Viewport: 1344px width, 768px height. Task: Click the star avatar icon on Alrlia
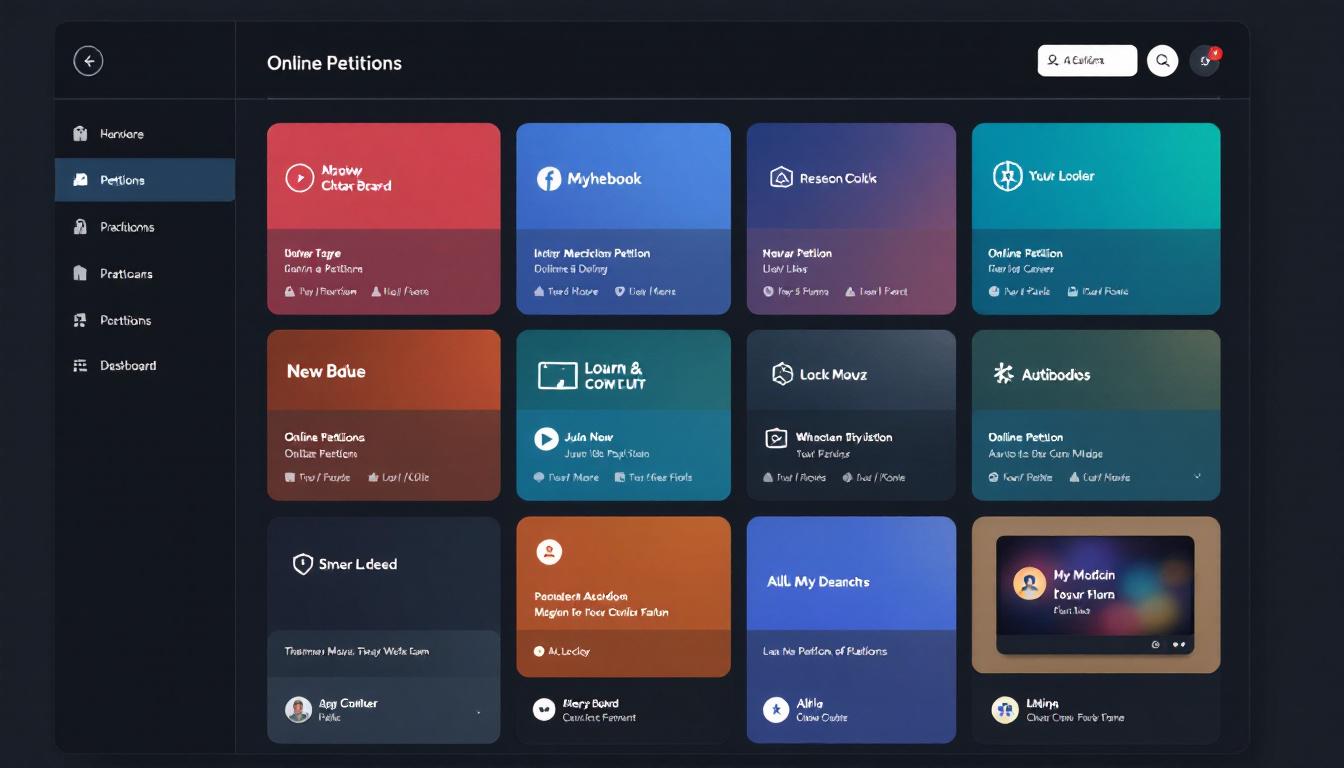pyautogui.click(x=775, y=709)
